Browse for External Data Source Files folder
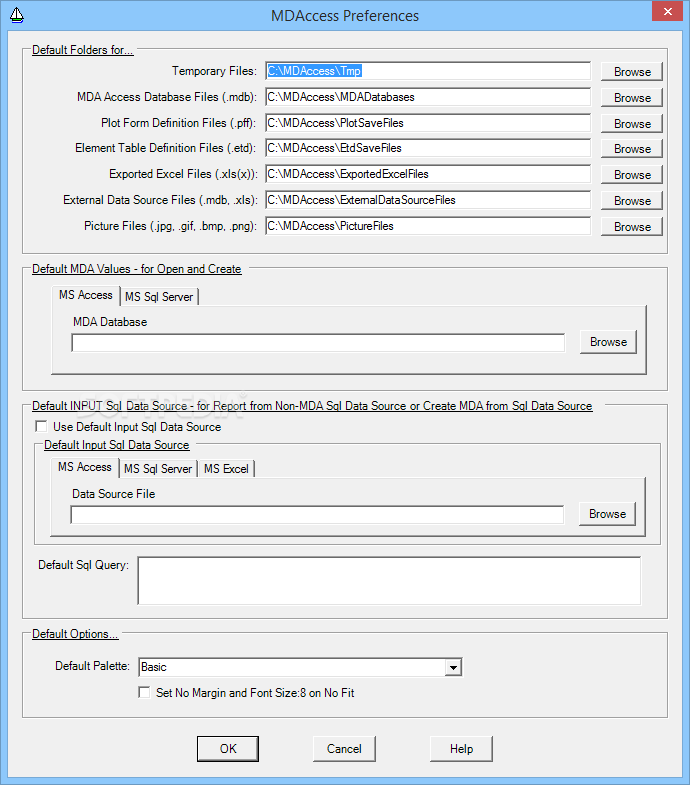Screen dimensions: 690x785 pos(632,201)
